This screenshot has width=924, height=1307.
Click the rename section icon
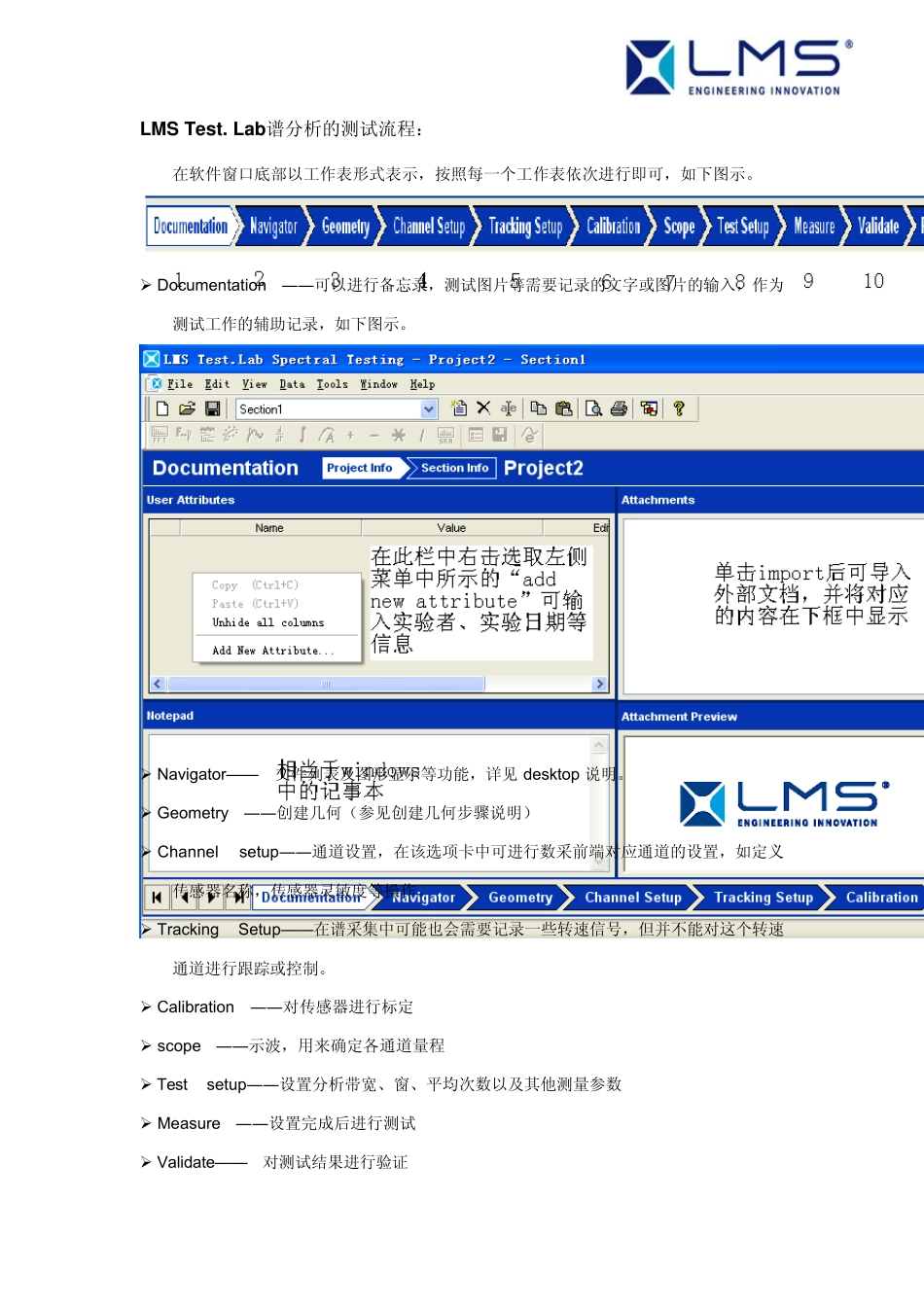pos(509,408)
